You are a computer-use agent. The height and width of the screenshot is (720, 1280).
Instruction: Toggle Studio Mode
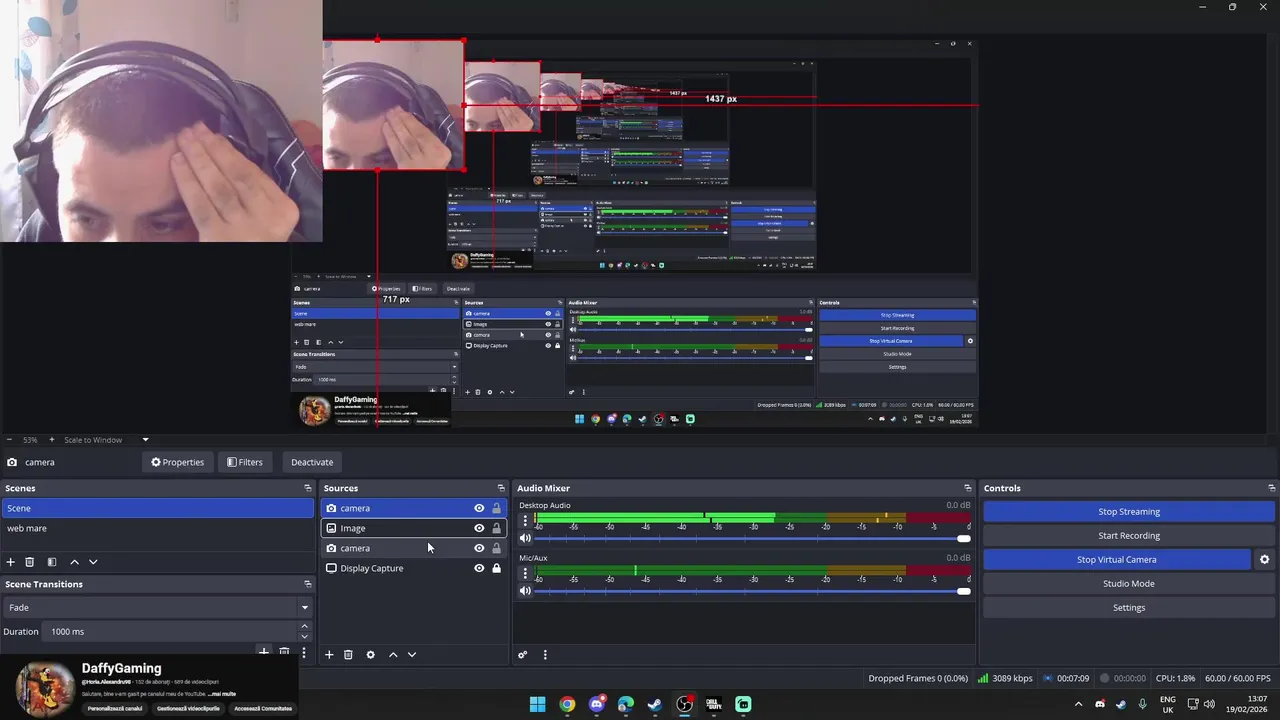pyautogui.click(x=1129, y=584)
